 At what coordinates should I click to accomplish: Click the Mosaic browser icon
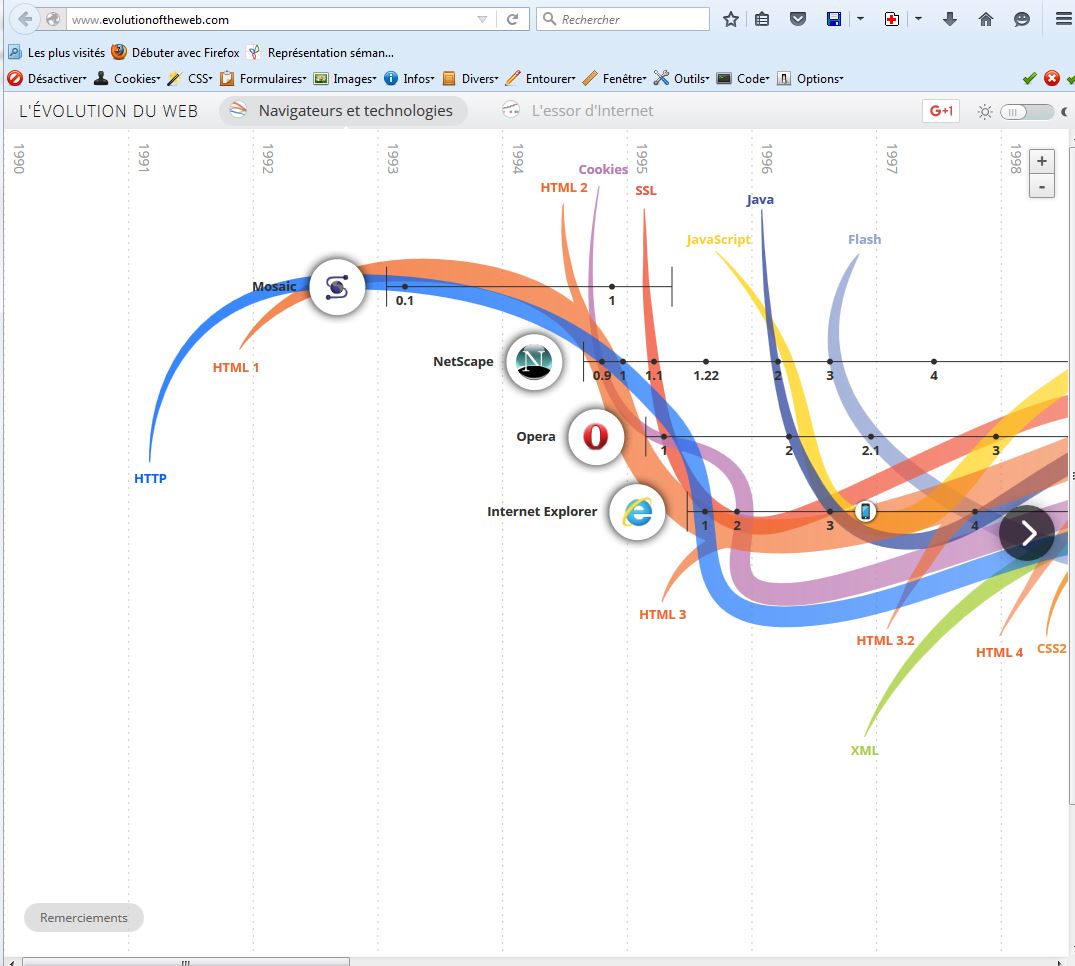337,288
